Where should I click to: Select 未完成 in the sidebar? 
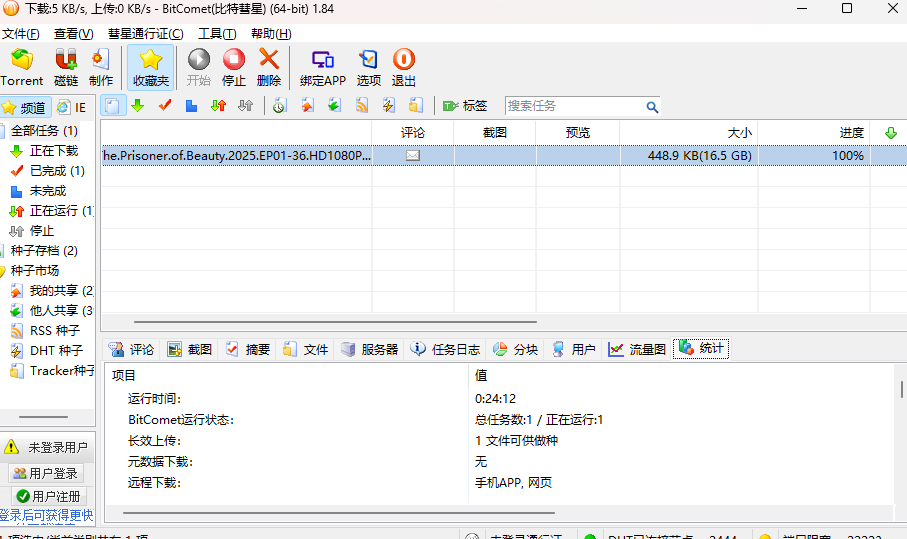pos(47,191)
